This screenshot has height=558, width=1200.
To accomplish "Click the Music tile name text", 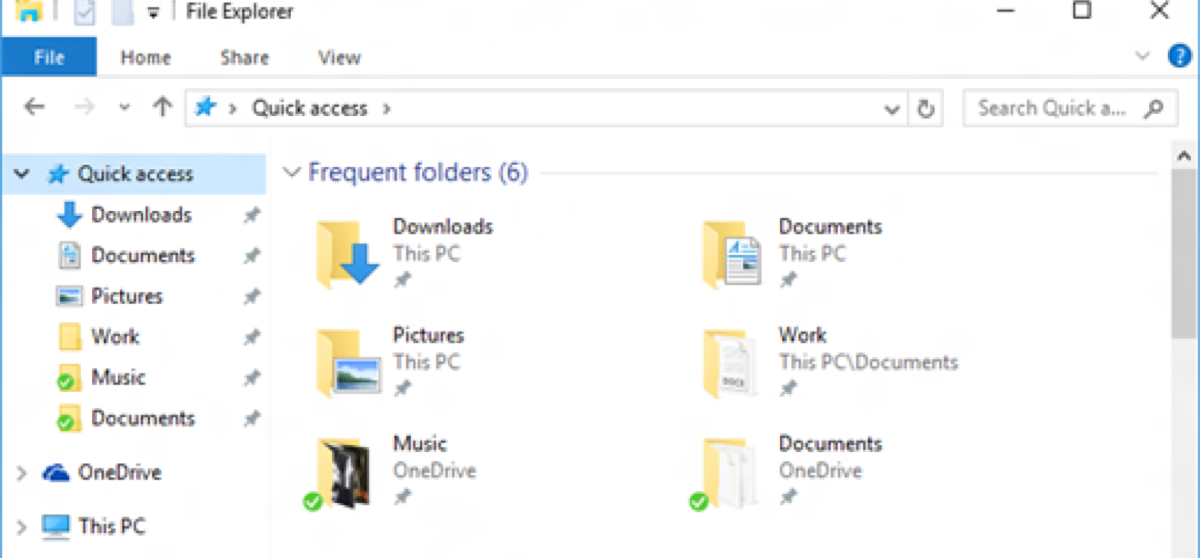I will pos(420,444).
